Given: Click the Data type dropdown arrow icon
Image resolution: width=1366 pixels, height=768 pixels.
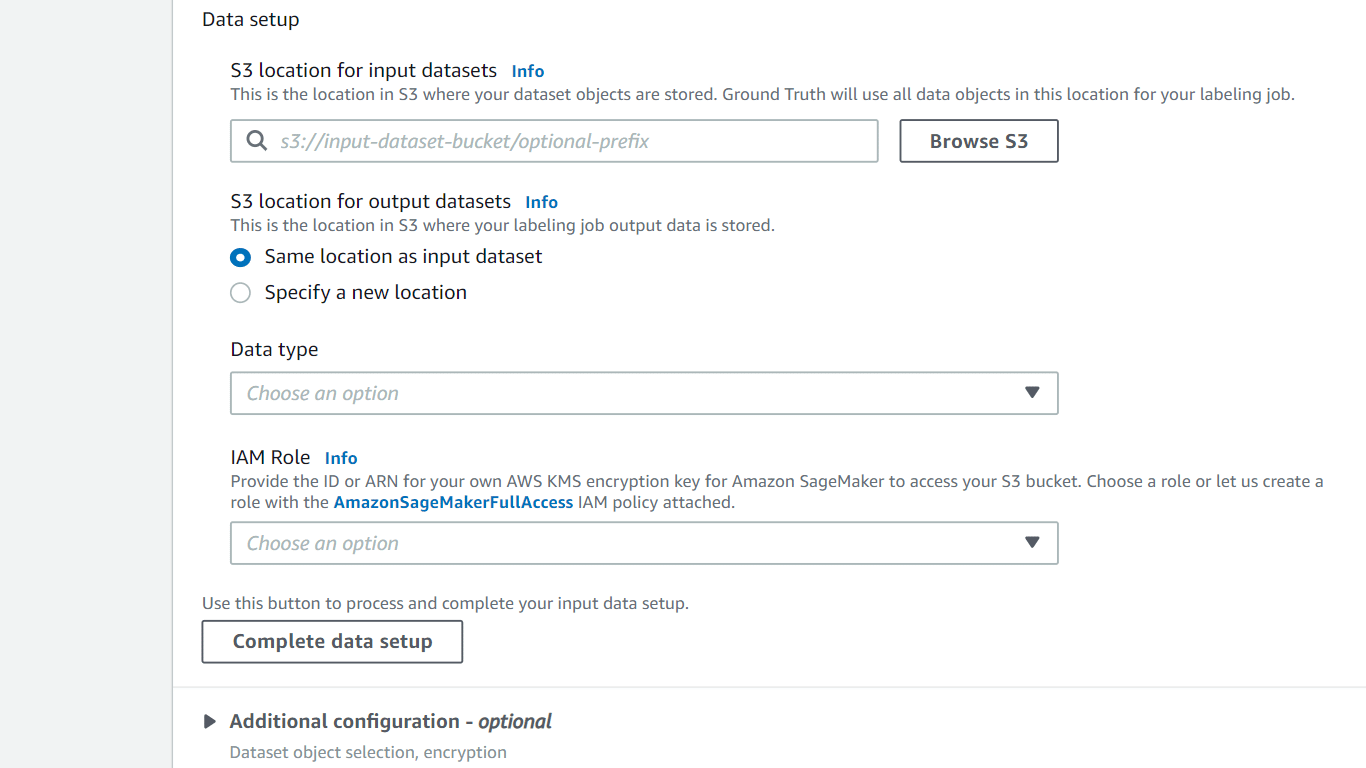Looking at the screenshot, I should (1032, 393).
